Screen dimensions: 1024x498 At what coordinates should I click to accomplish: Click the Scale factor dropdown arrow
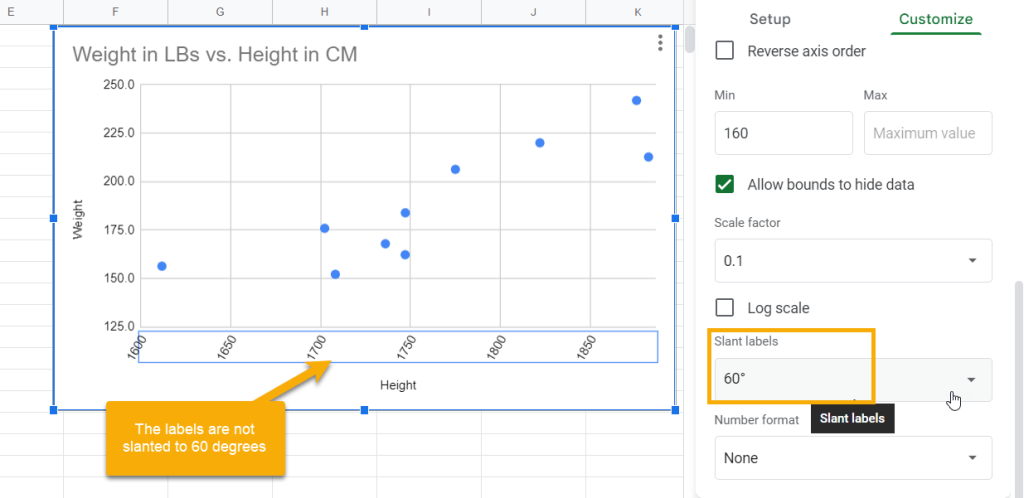pos(972,260)
